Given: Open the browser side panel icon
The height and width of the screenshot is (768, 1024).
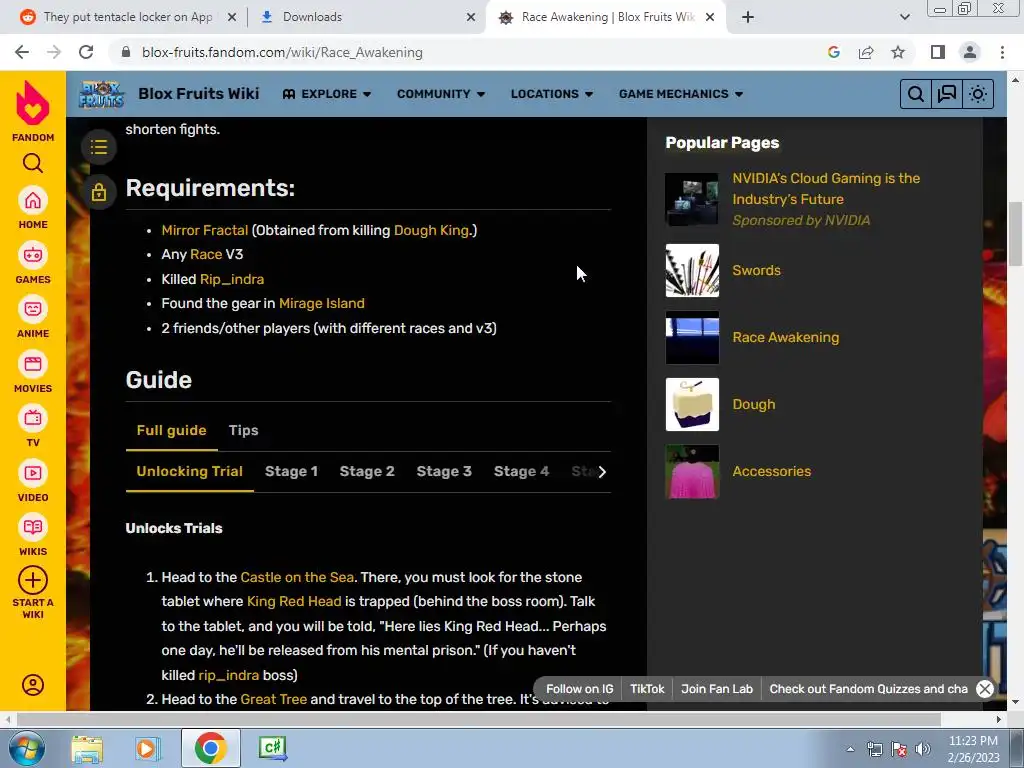Looking at the screenshot, I should (938, 52).
